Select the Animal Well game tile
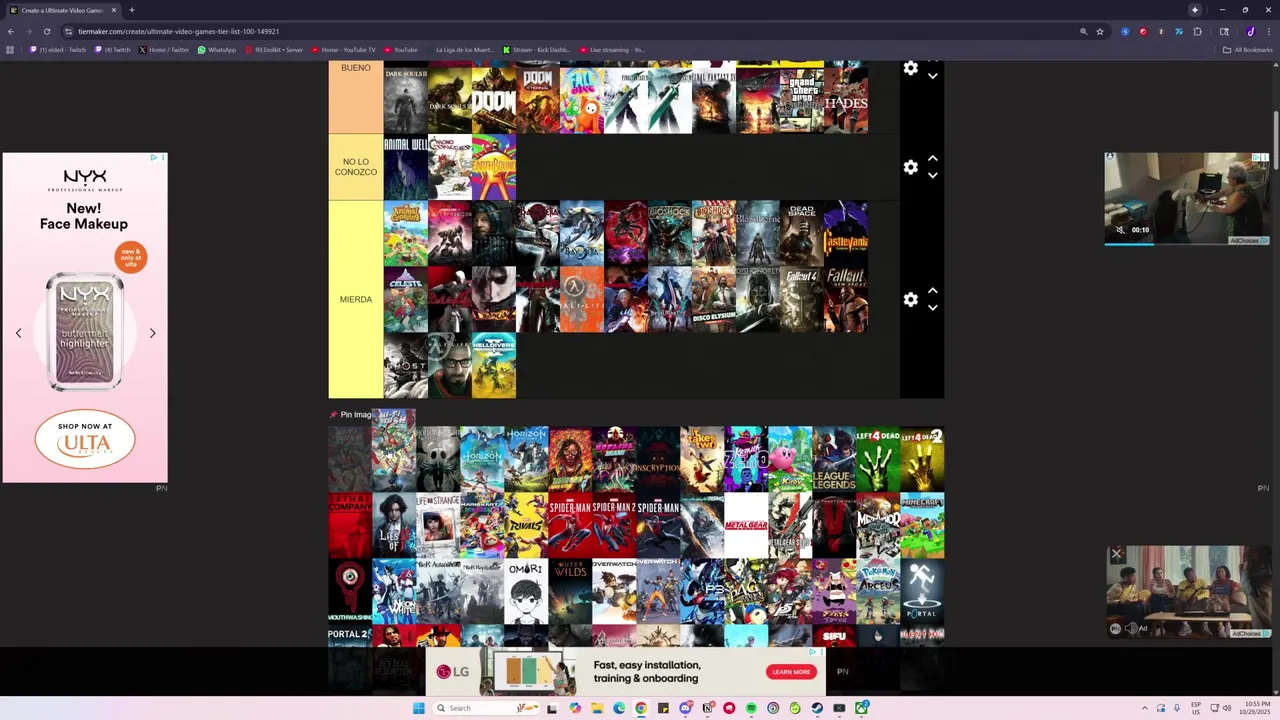The width and height of the screenshot is (1280, 720). coord(406,167)
